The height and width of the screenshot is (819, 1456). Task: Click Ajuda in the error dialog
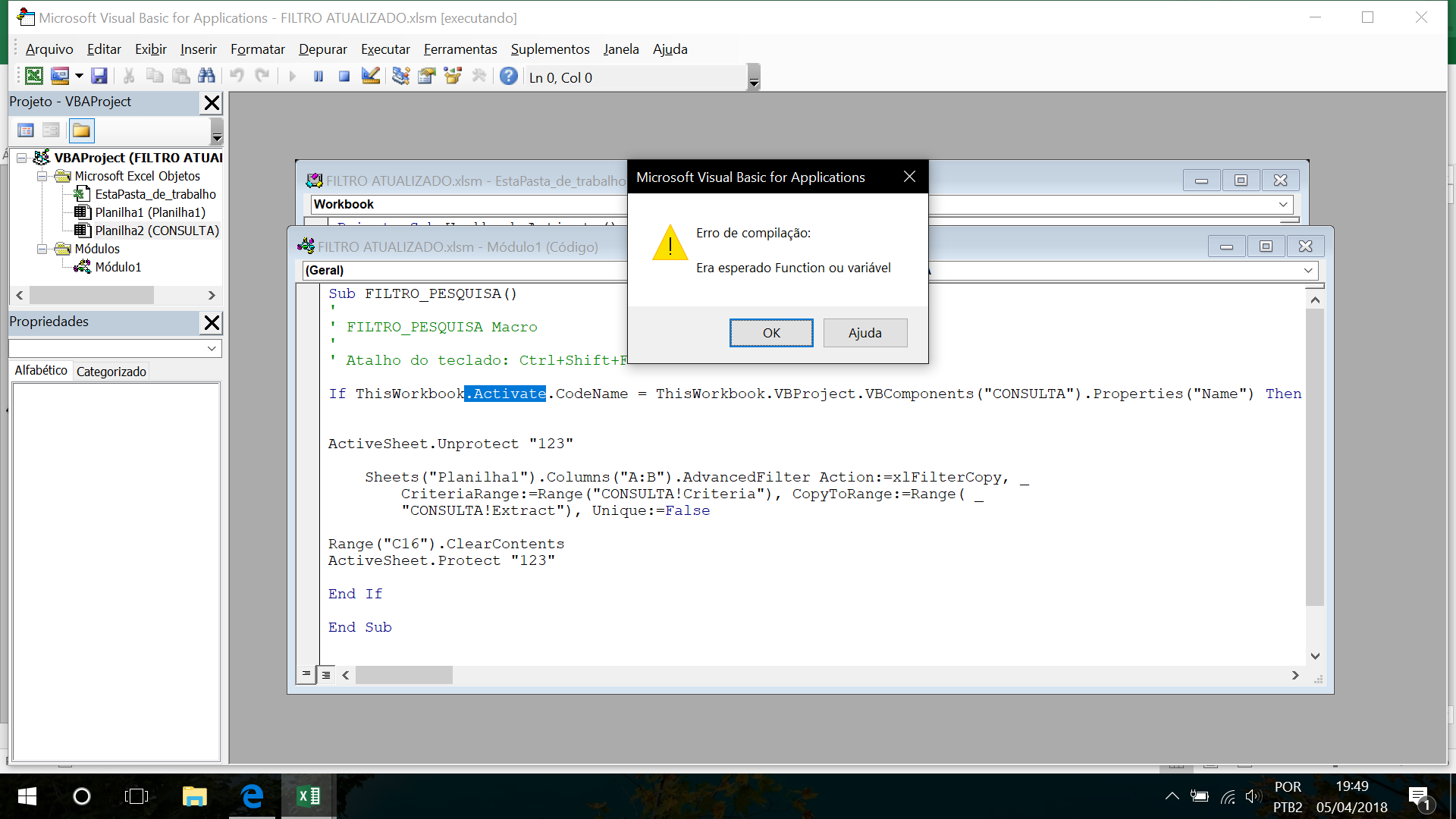click(865, 333)
